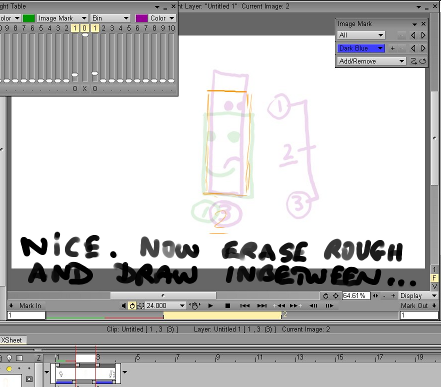Click the Mark In button
This screenshot has height=387, width=441.
click(x=26, y=305)
